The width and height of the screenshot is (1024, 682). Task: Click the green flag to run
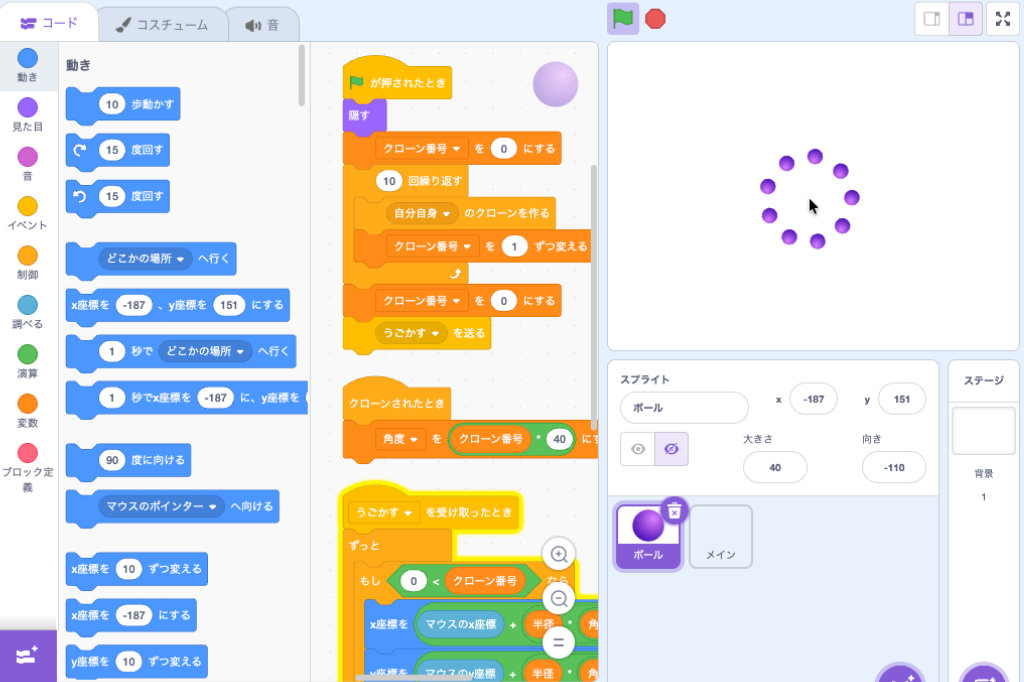[623, 18]
